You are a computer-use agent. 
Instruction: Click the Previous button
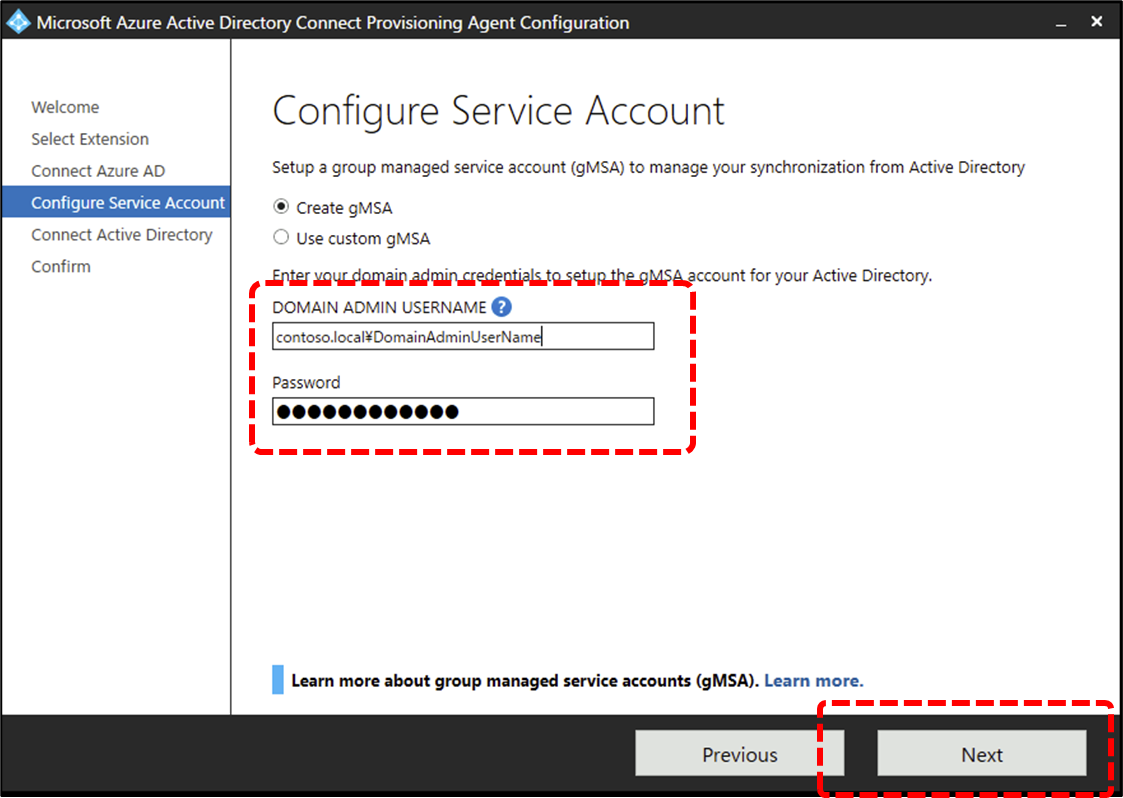[x=739, y=754]
